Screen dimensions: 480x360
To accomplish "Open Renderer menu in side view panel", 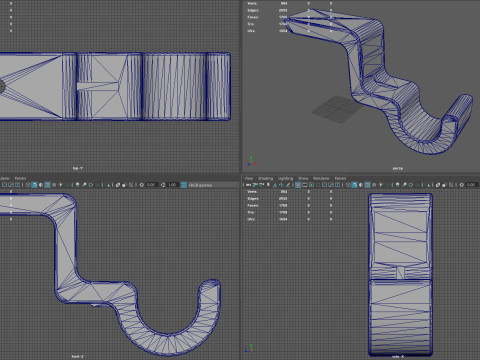I will click(x=321, y=178).
